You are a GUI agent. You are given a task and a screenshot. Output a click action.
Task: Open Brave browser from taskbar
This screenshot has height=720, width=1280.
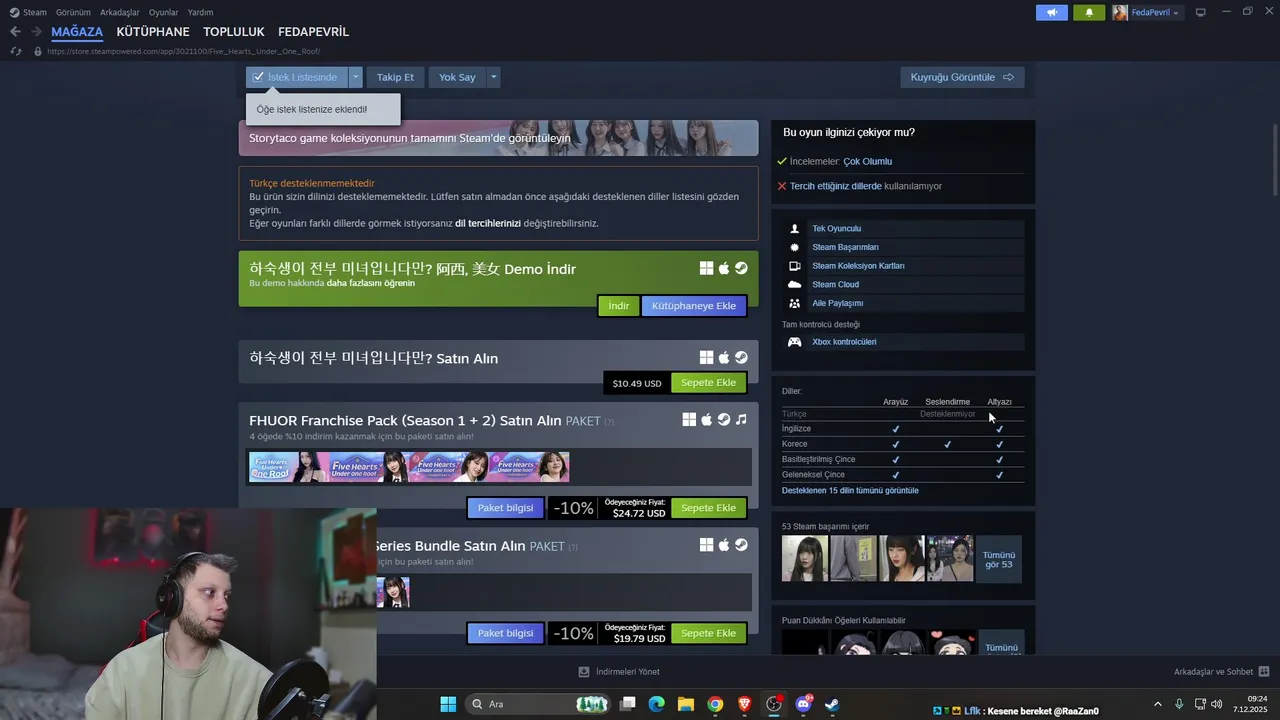744,704
